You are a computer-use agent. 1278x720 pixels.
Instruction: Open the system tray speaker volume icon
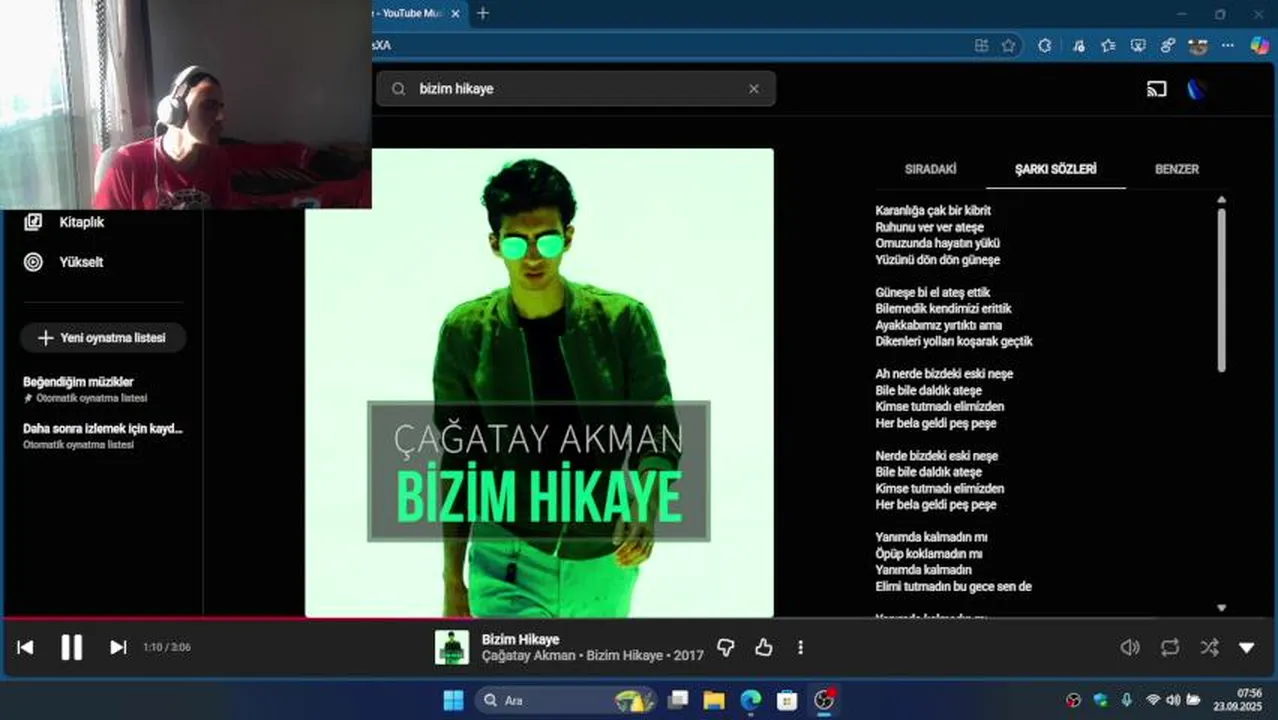tap(1173, 700)
